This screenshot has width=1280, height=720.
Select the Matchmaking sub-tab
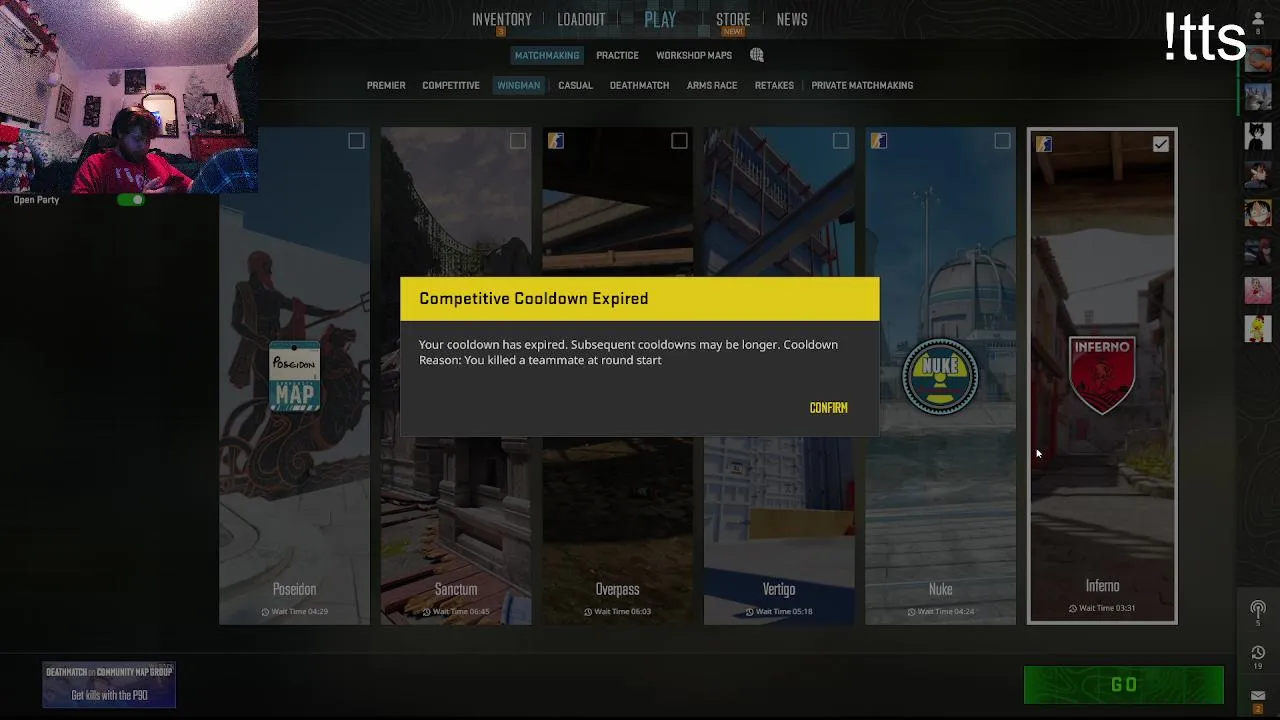click(547, 55)
